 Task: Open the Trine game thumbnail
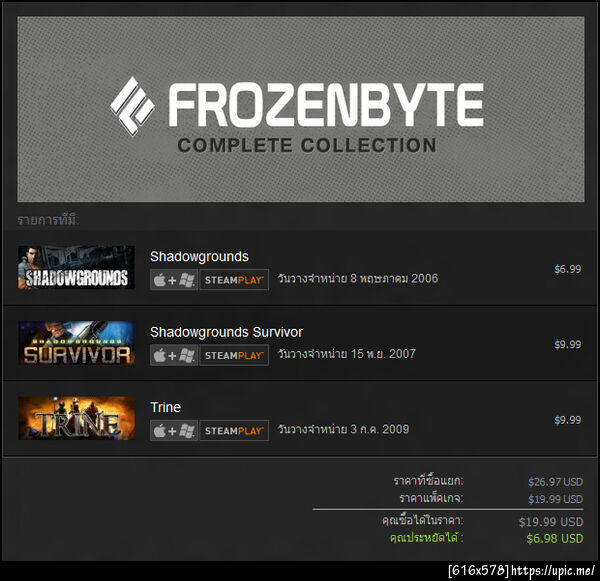coord(76,418)
